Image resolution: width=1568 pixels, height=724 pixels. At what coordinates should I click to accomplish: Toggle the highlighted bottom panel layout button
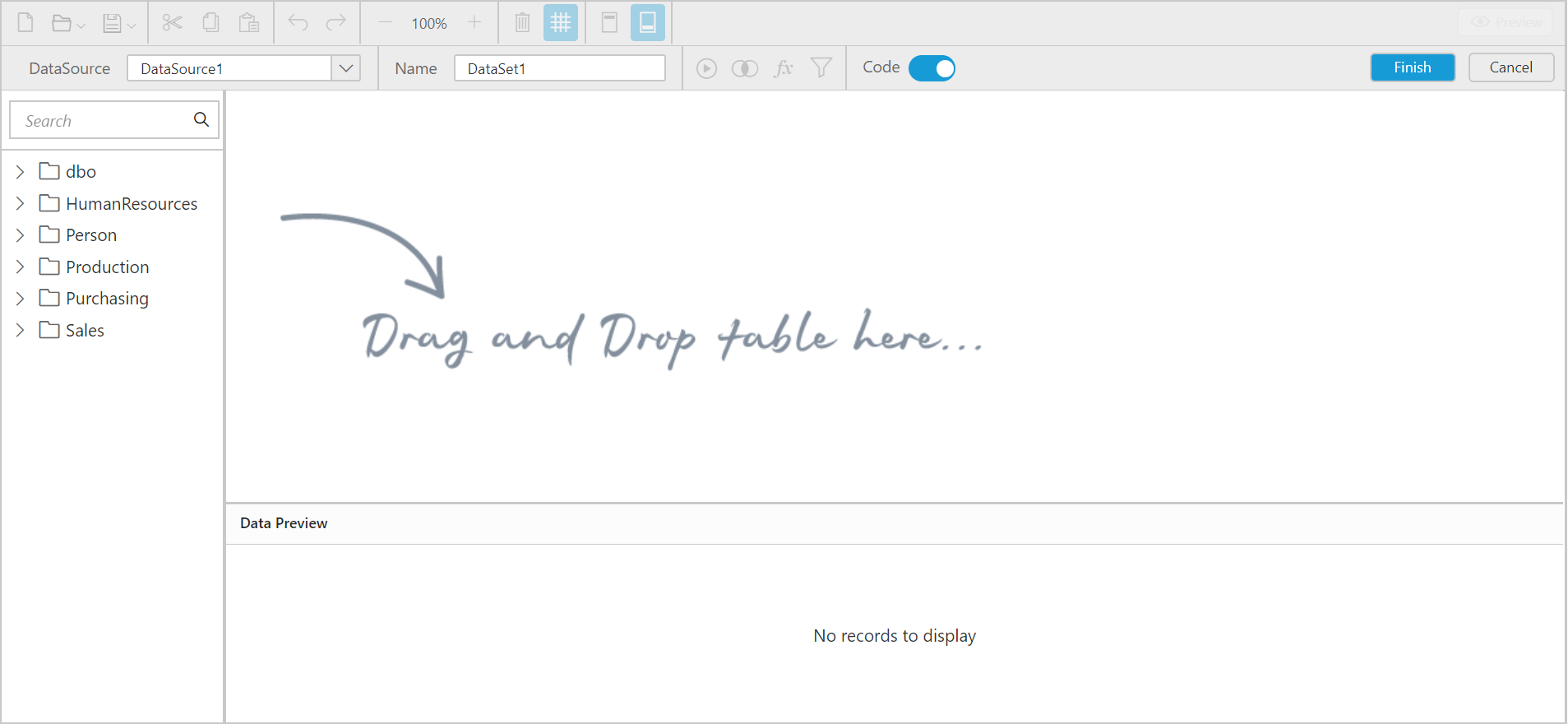click(x=647, y=23)
